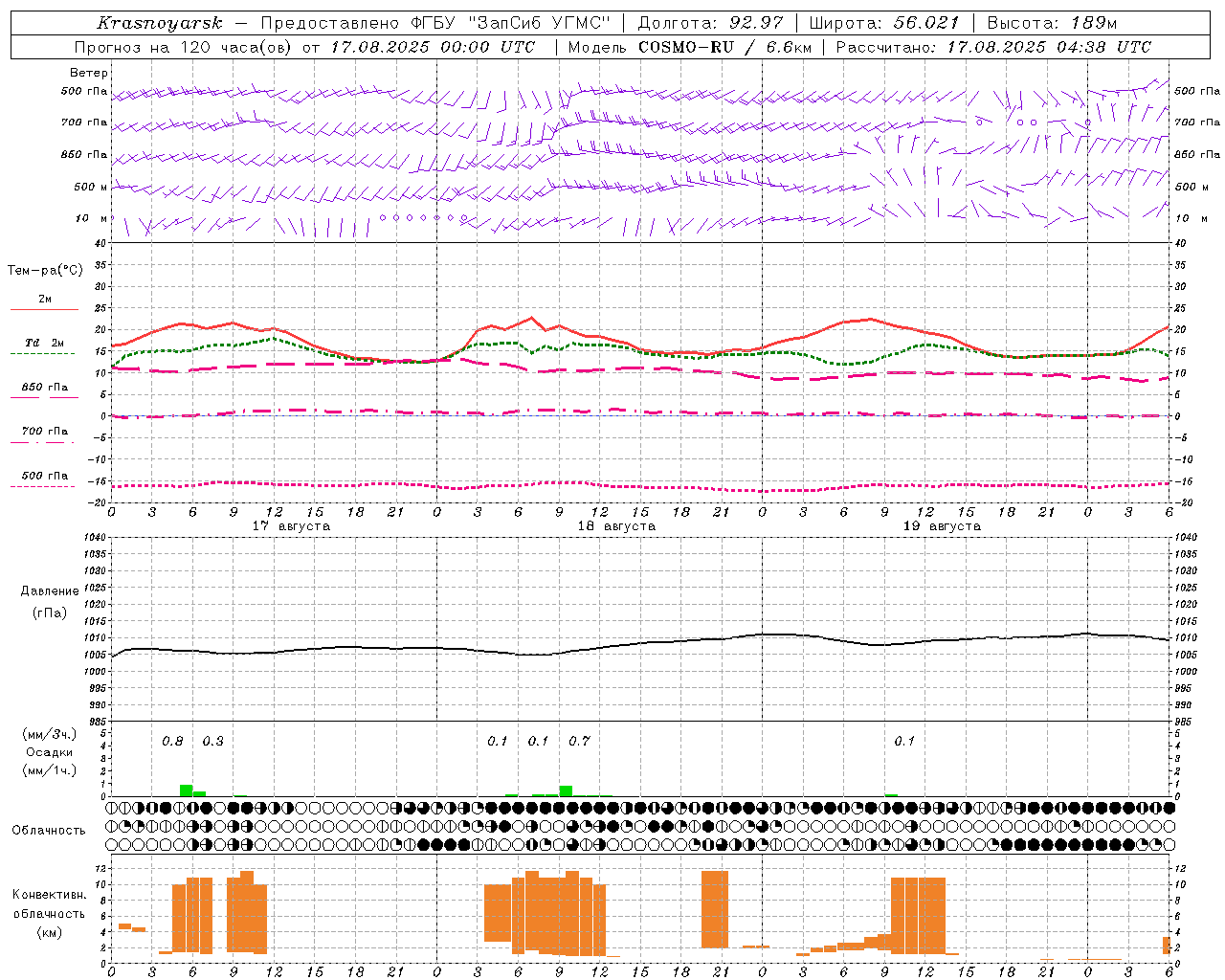Click the 'Давление' pressure section label

click(x=50, y=591)
